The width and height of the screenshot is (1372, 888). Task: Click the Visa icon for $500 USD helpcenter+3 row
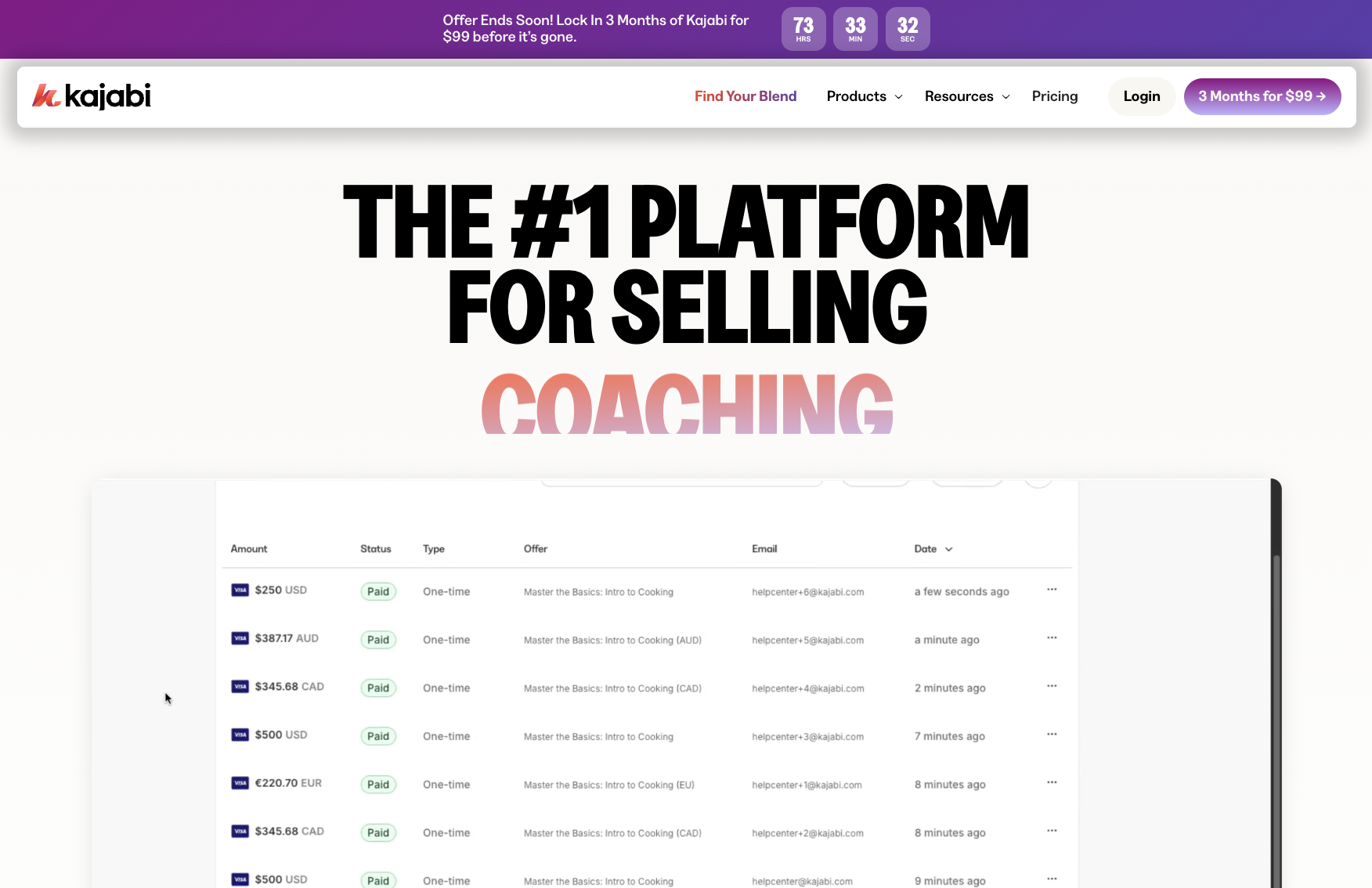point(240,735)
